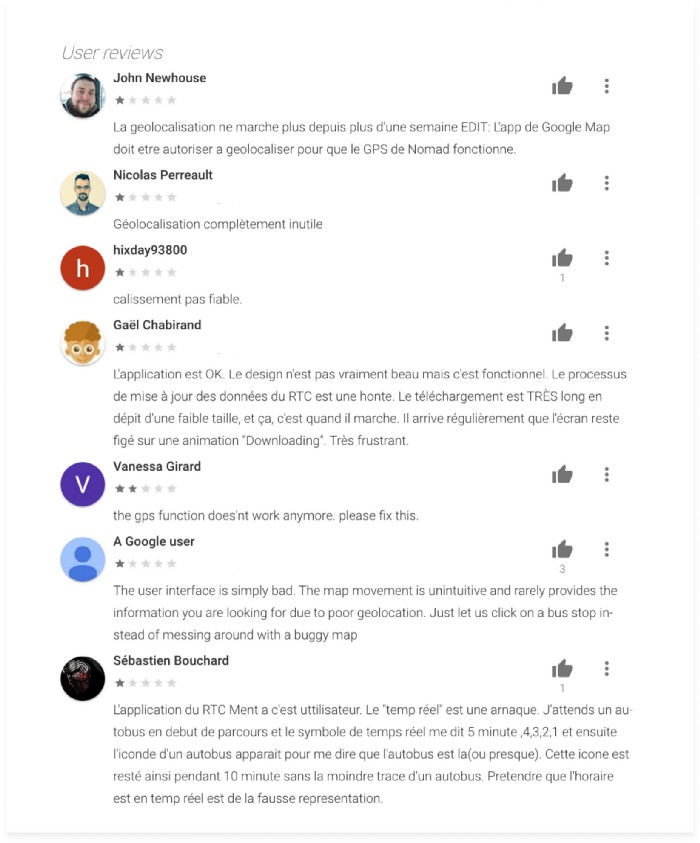The width and height of the screenshot is (700, 843).
Task: Click the purple 'V' avatar of Vanessa Girard
Action: coord(82,484)
